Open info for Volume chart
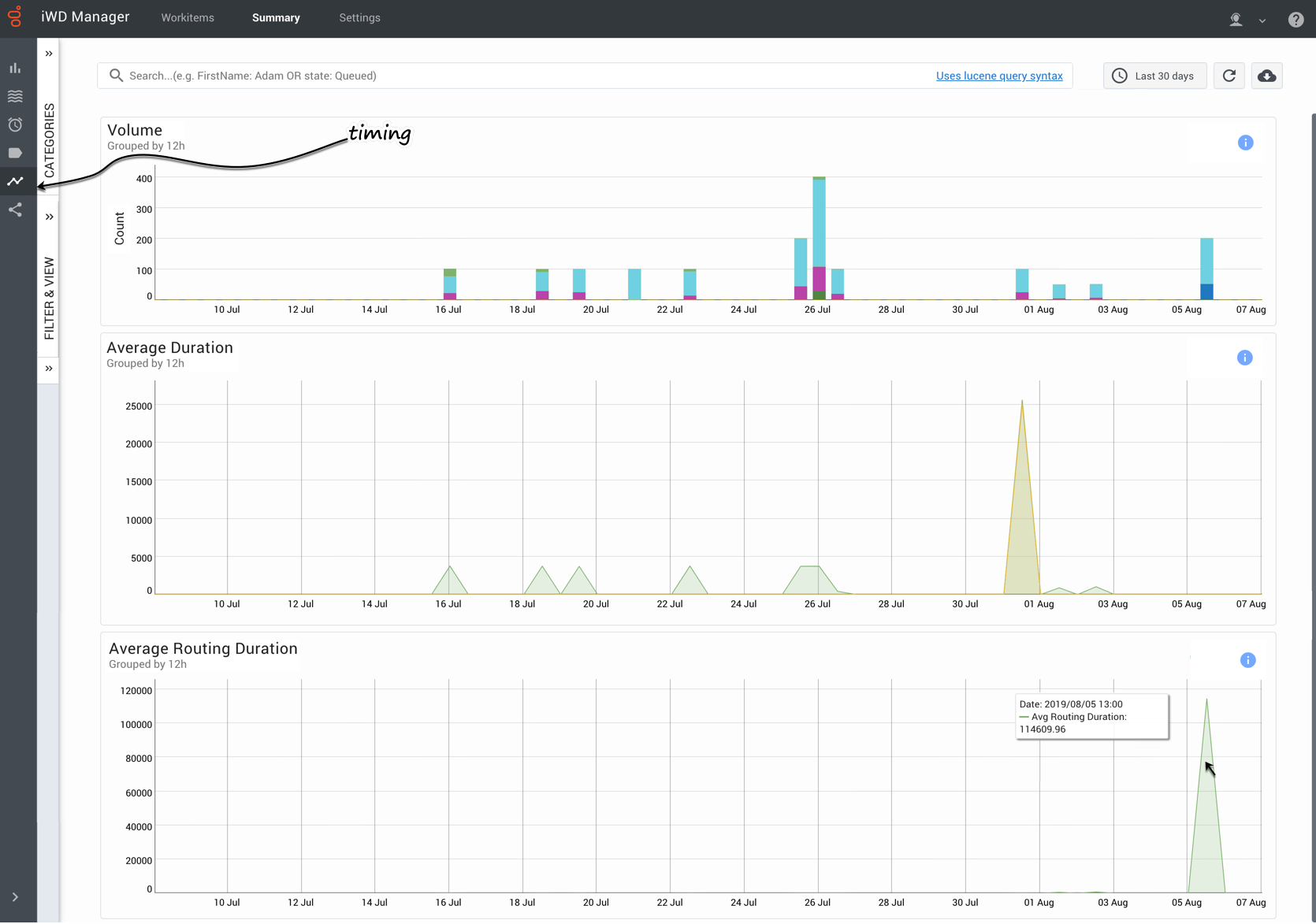 (1245, 143)
